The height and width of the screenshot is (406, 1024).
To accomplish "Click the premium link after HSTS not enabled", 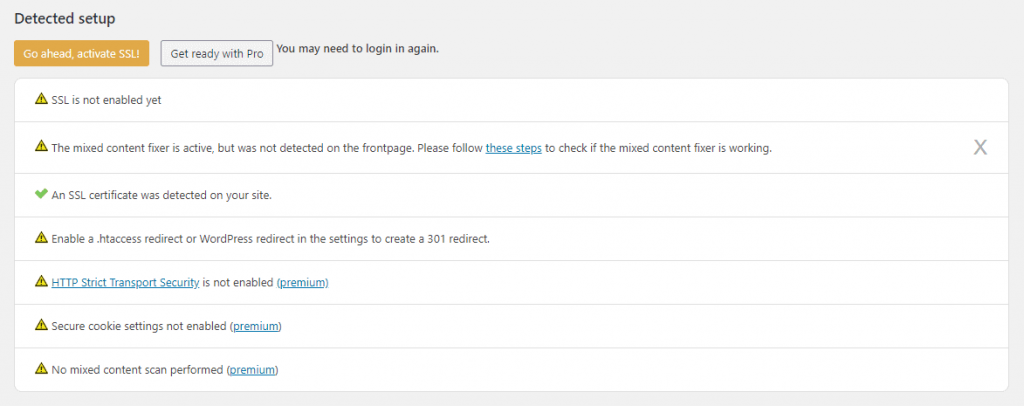I will tap(303, 282).
